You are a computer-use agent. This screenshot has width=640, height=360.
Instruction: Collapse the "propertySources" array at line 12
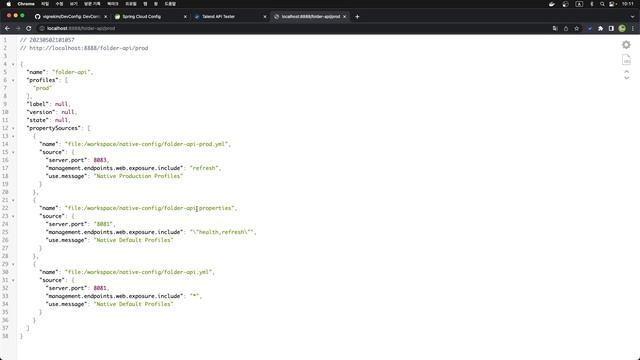tap(13, 129)
